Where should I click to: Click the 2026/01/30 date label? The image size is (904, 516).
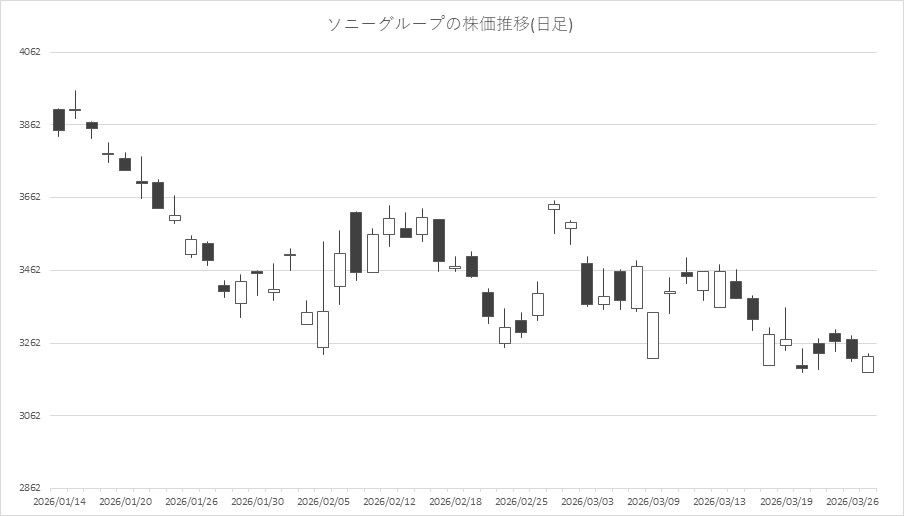point(257,502)
